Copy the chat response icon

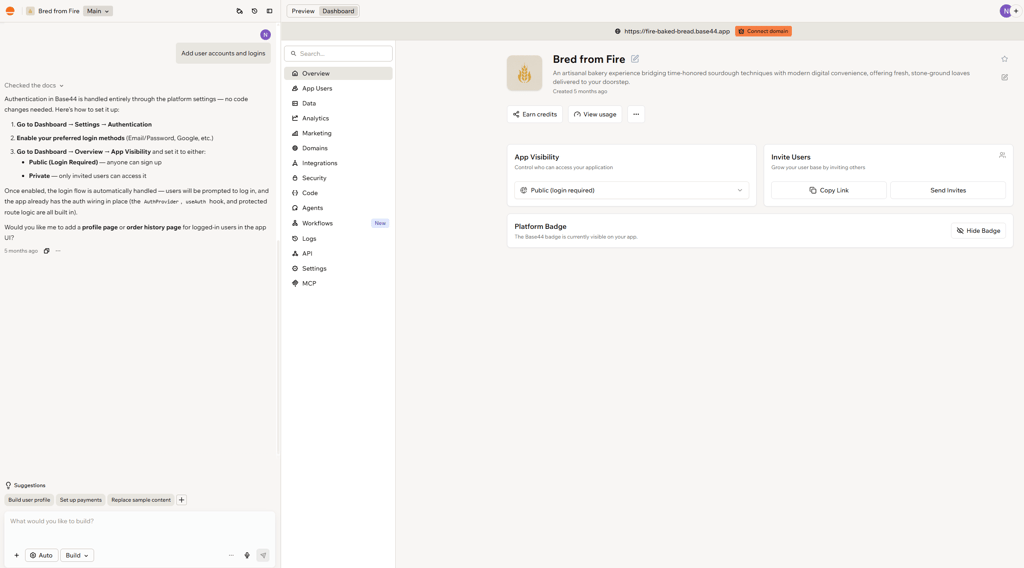click(x=46, y=251)
